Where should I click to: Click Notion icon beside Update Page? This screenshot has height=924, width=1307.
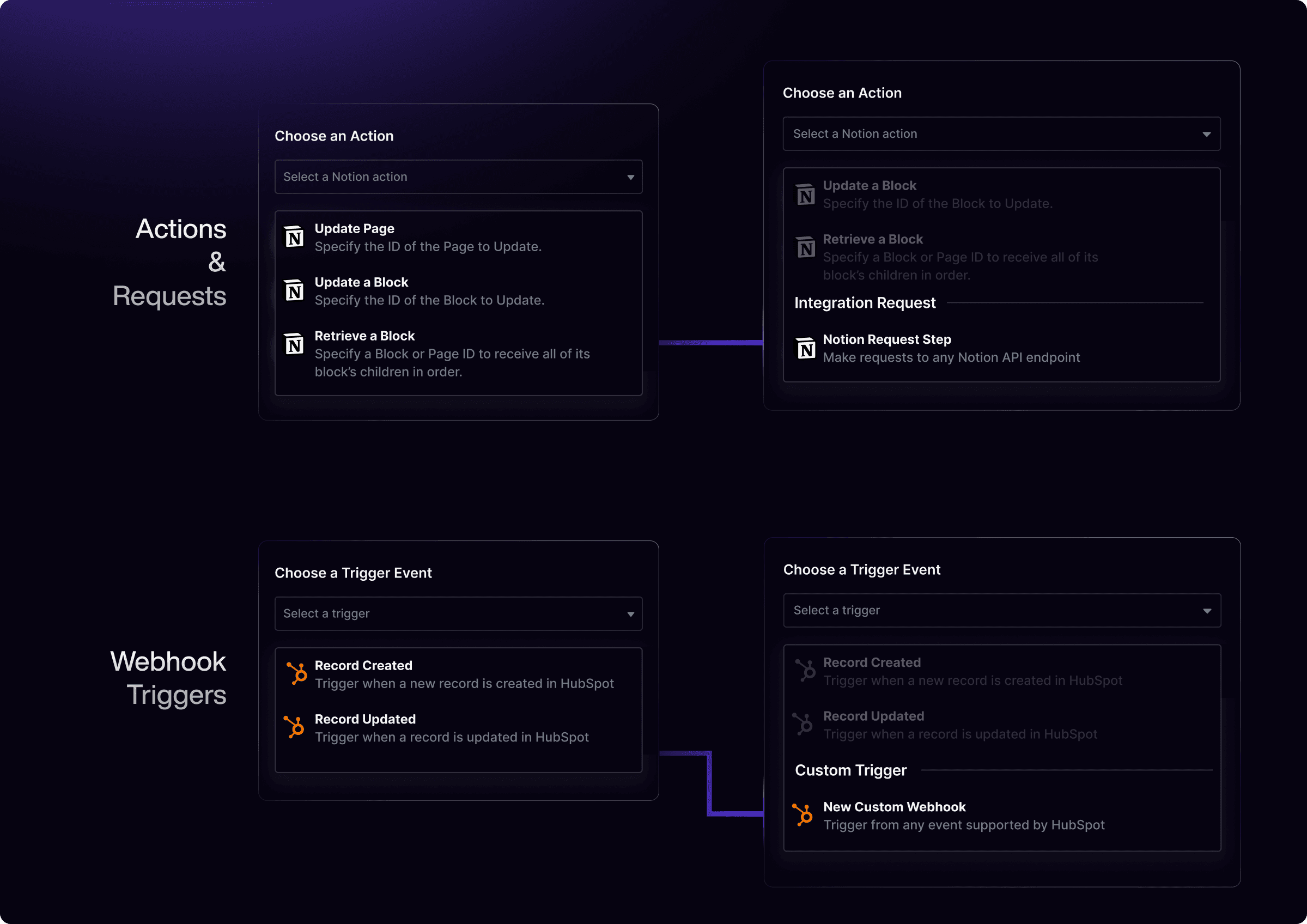[x=294, y=237]
